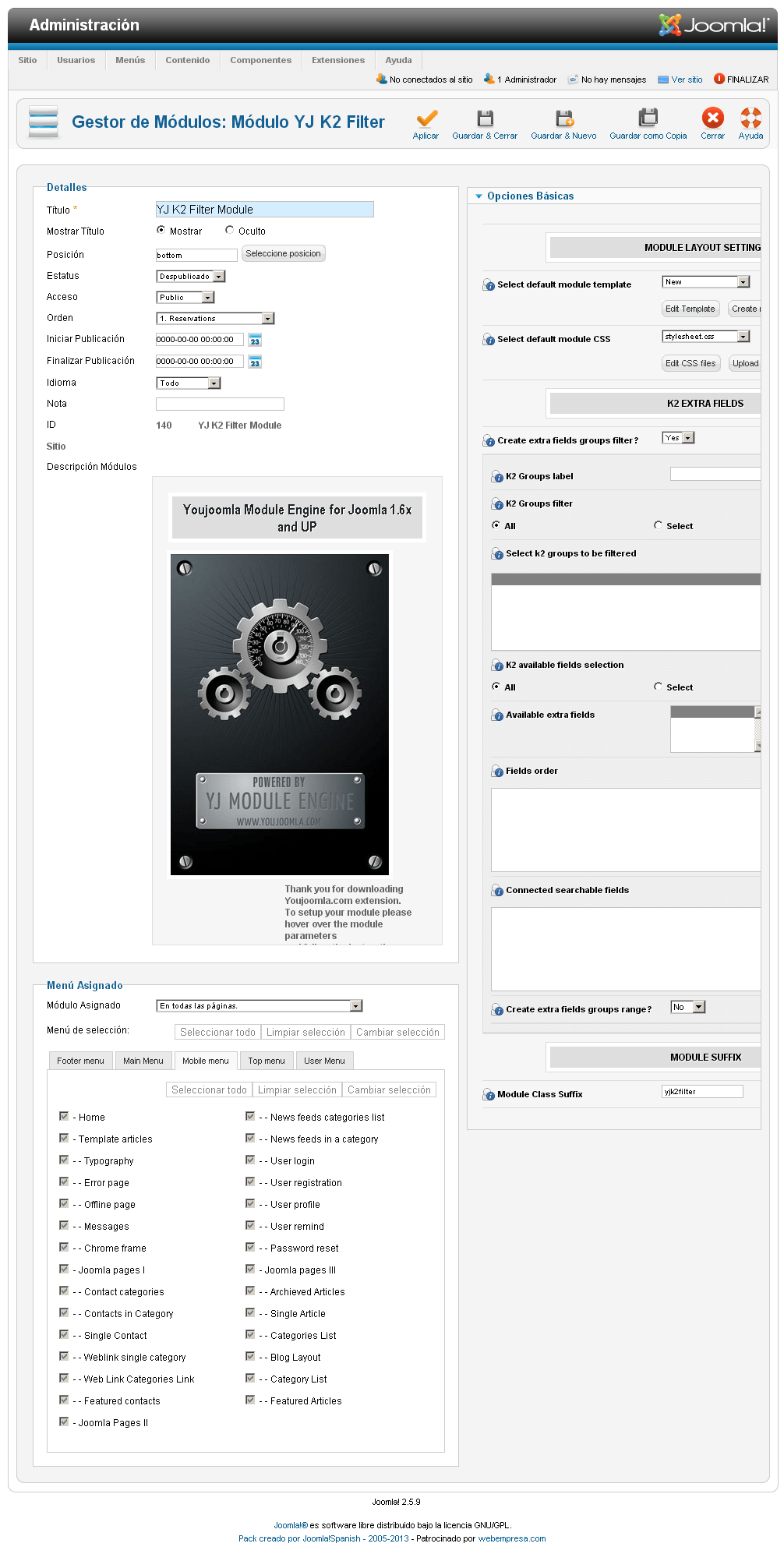Click the Edit Template button
This screenshot has height=1561, width=784.
pyautogui.click(x=690, y=309)
